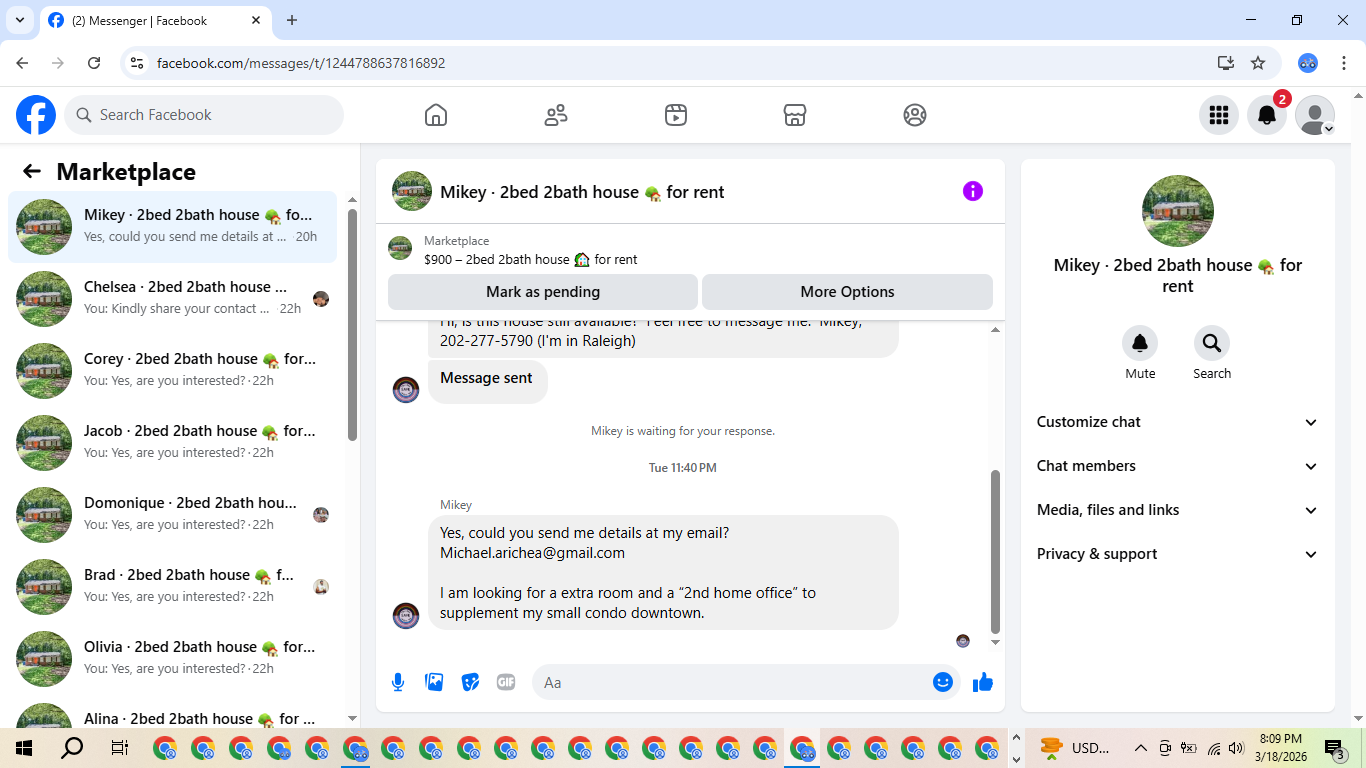1366x768 pixels.
Task: Expand Chat members section
Action: pos(1178,466)
